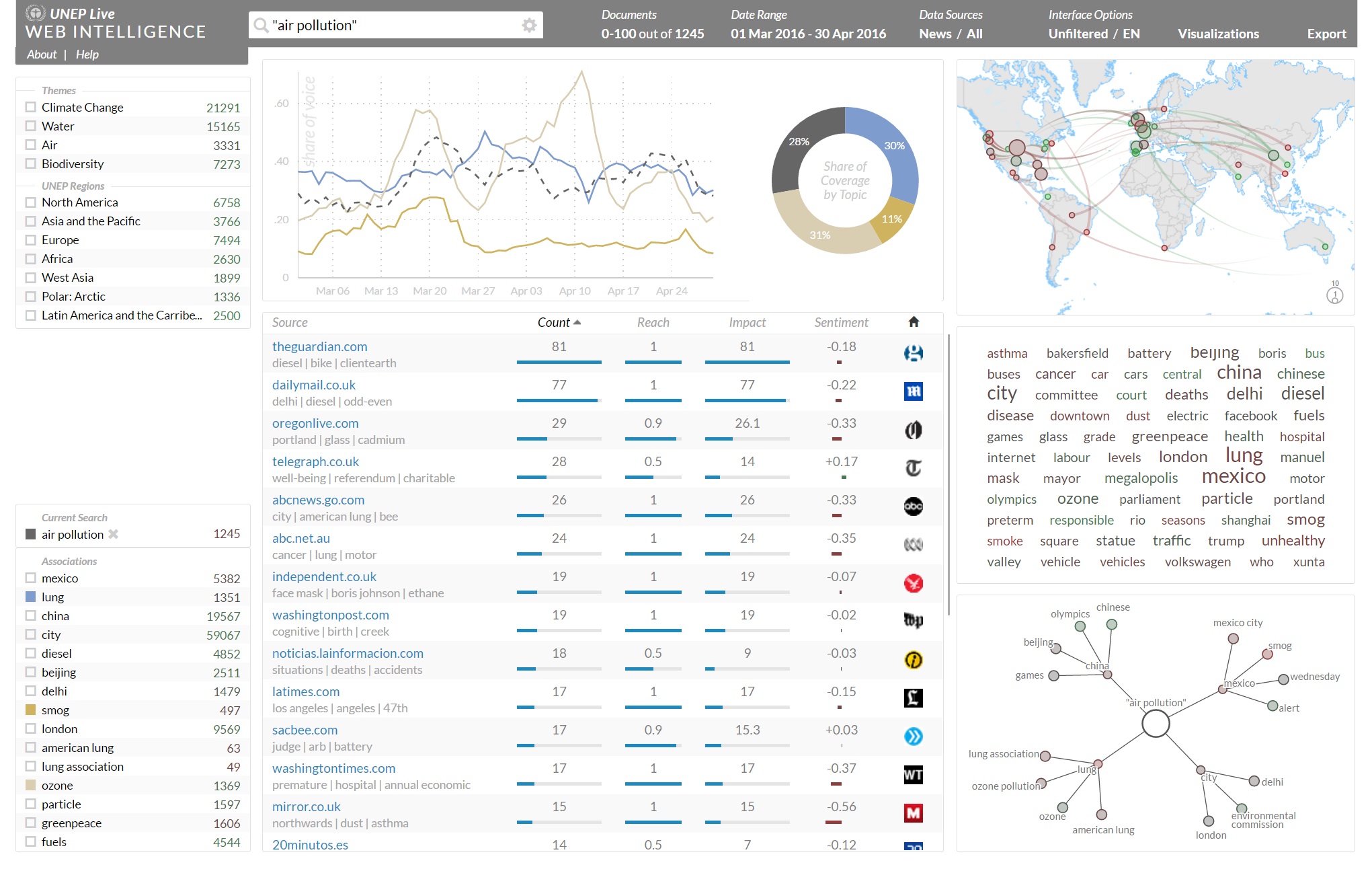Click Source column header
1372x869 pixels.
(290, 322)
